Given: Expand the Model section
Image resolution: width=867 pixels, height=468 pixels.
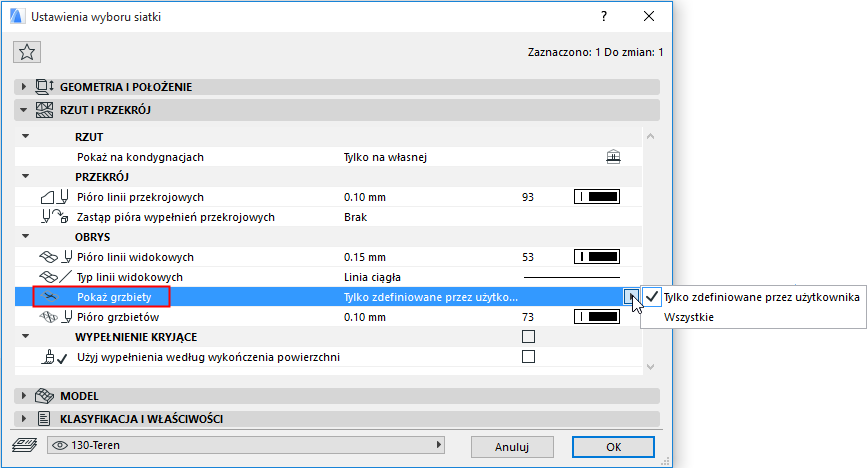Looking at the screenshot, I should coord(25,396).
